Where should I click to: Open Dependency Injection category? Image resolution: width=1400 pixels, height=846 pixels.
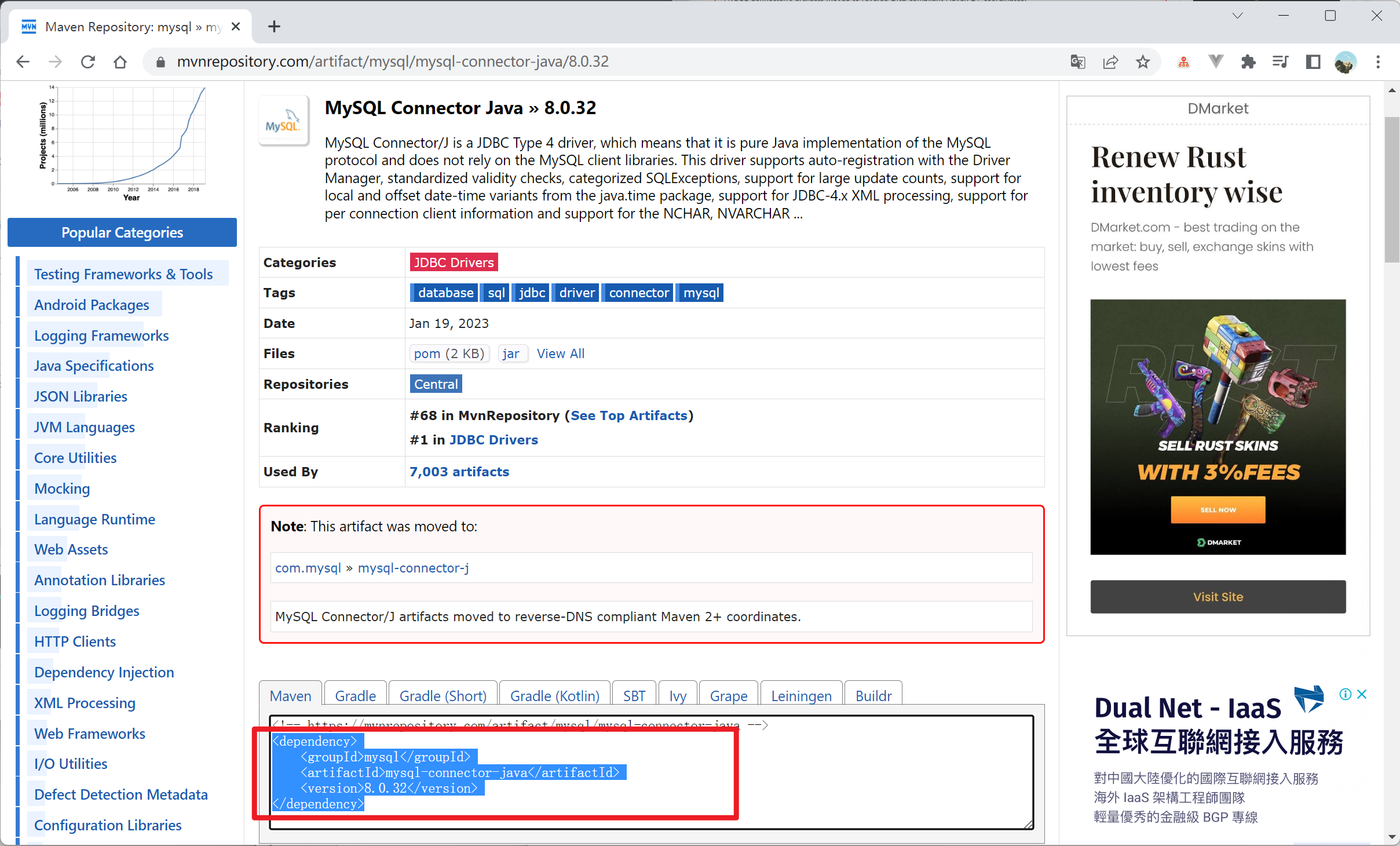click(x=104, y=672)
